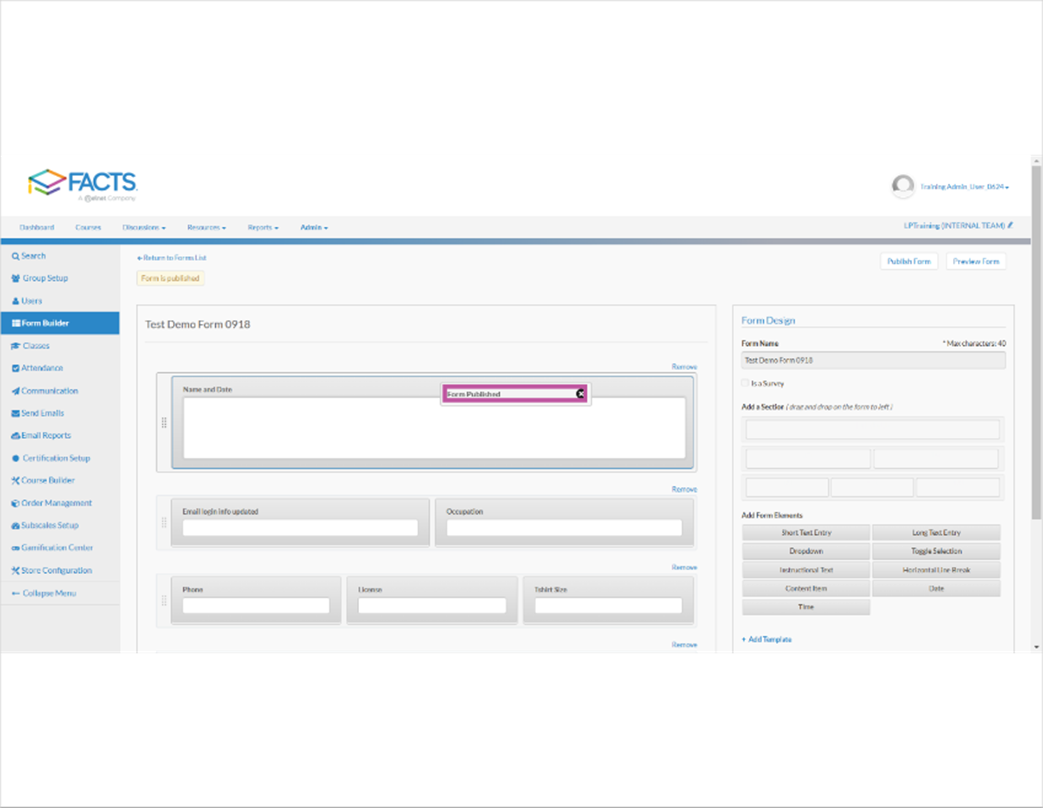Image resolution: width=1043 pixels, height=808 pixels.
Task: Toggle the Is a Survey checkbox
Action: (x=745, y=383)
